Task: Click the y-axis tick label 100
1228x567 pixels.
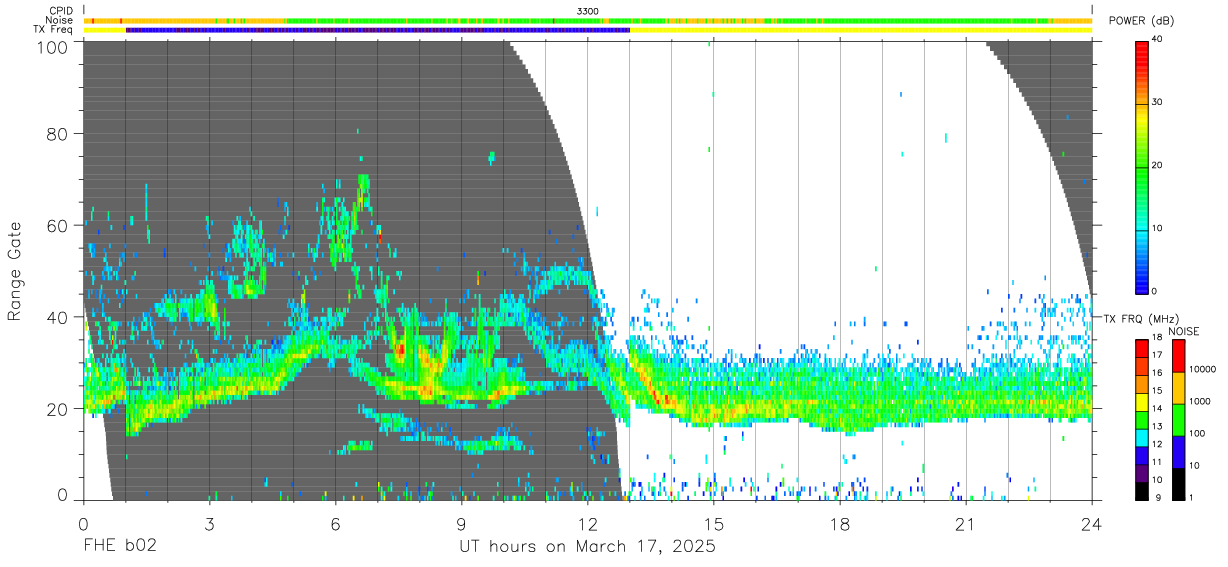Action: pos(52,47)
